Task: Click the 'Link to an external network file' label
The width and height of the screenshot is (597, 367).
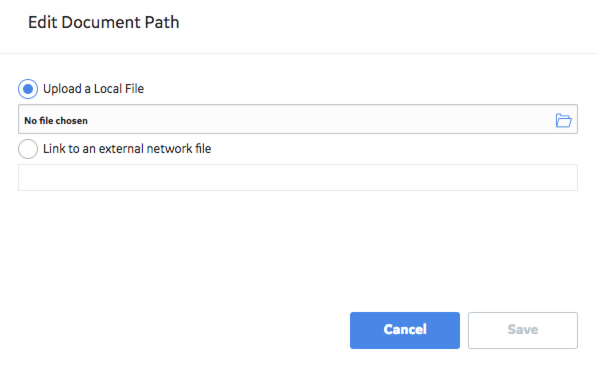Action: pos(127,148)
